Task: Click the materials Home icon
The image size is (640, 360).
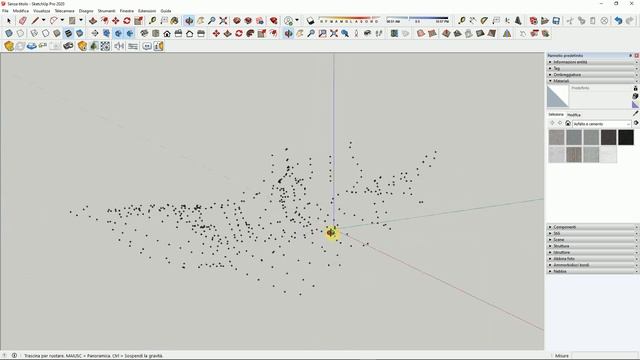Action: (x=568, y=123)
